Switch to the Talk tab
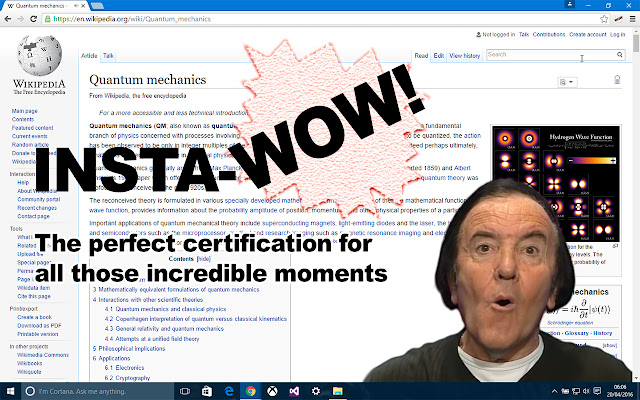The height and width of the screenshot is (400, 640). pos(108,56)
